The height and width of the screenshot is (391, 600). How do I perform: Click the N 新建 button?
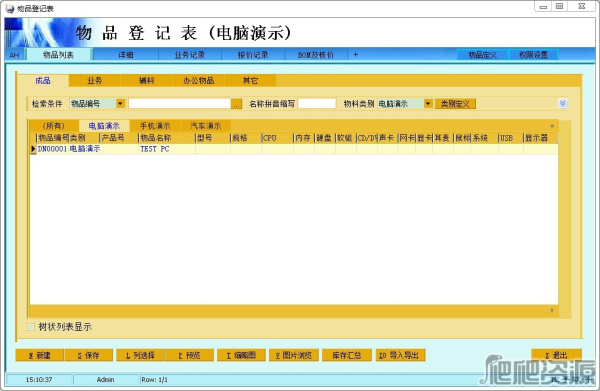coord(39,355)
